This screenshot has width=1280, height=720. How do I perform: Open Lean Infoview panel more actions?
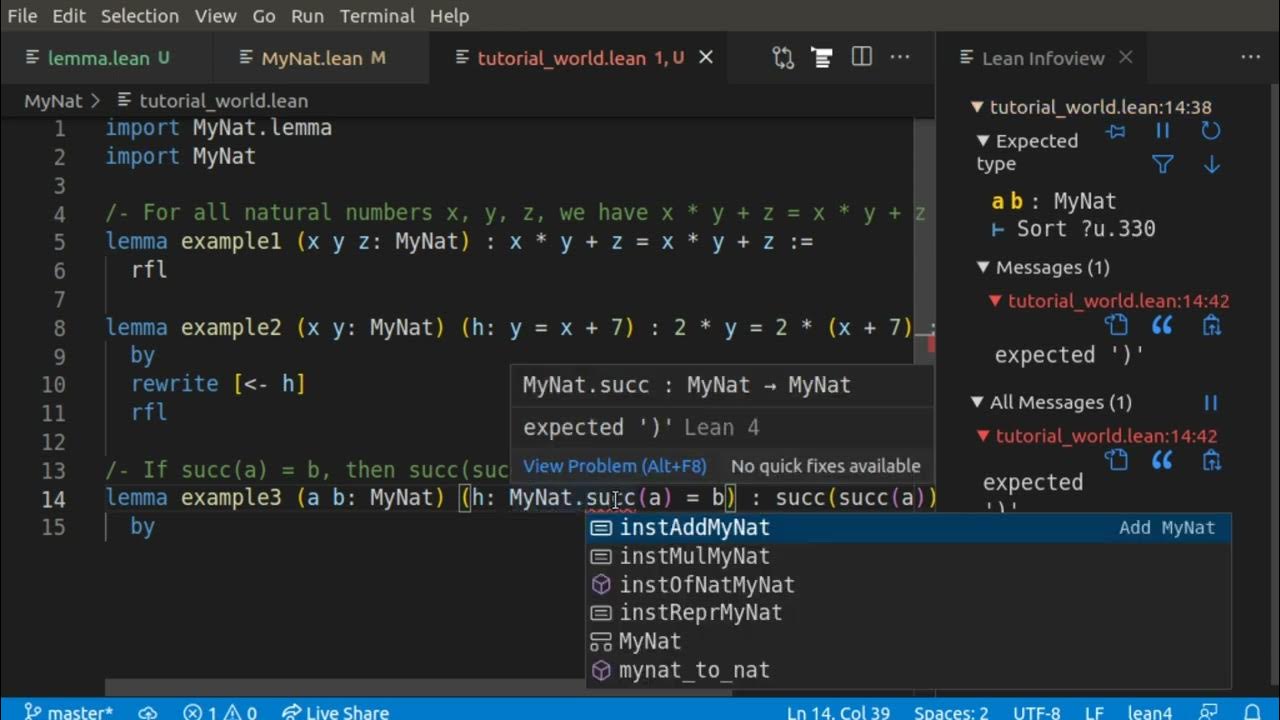[x=1251, y=58]
